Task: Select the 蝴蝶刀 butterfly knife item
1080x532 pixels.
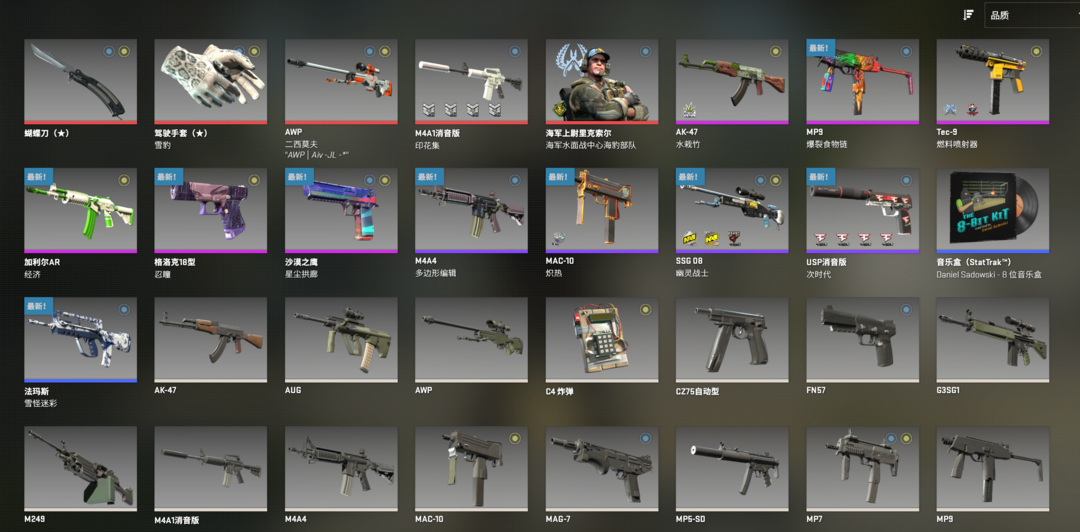Action: 81,81
